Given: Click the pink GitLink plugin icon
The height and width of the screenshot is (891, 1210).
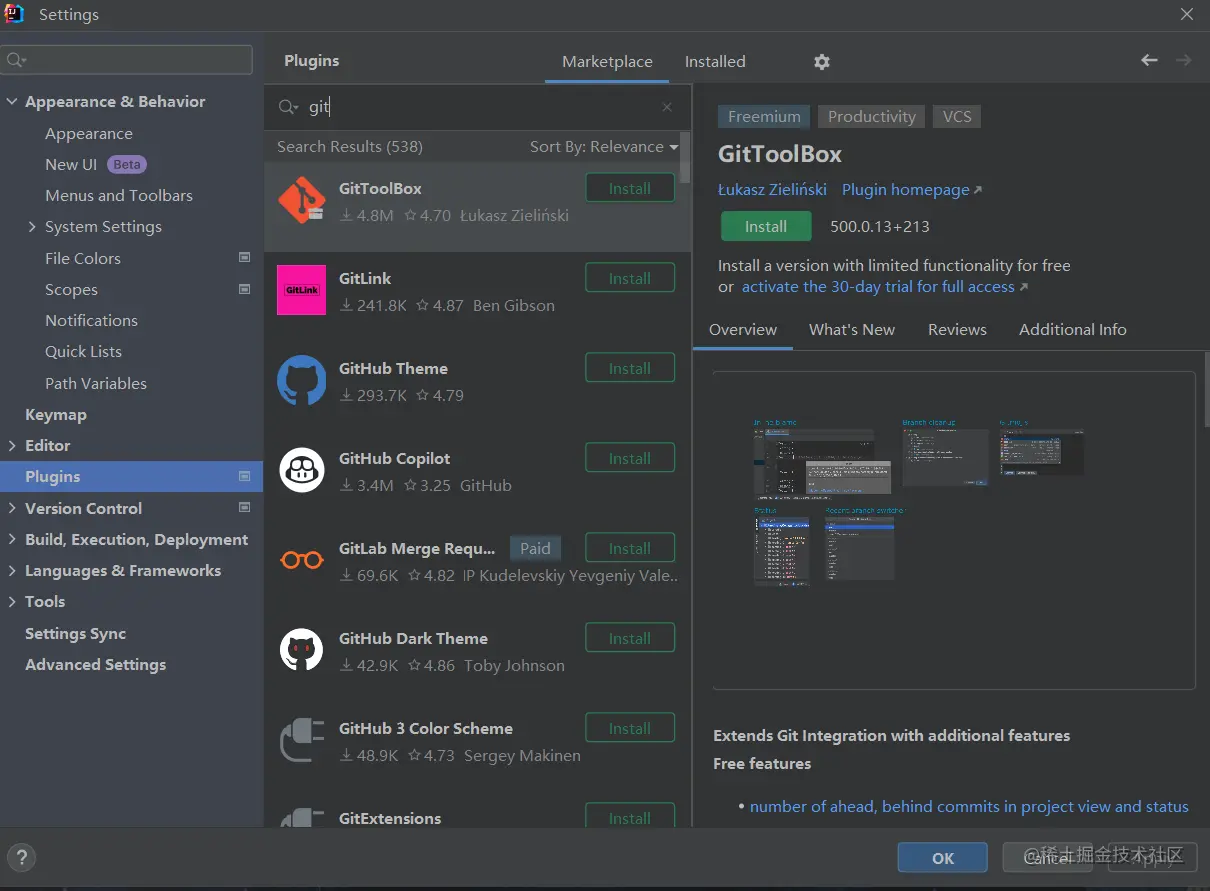Looking at the screenshot, I should [x=301, y=290].
